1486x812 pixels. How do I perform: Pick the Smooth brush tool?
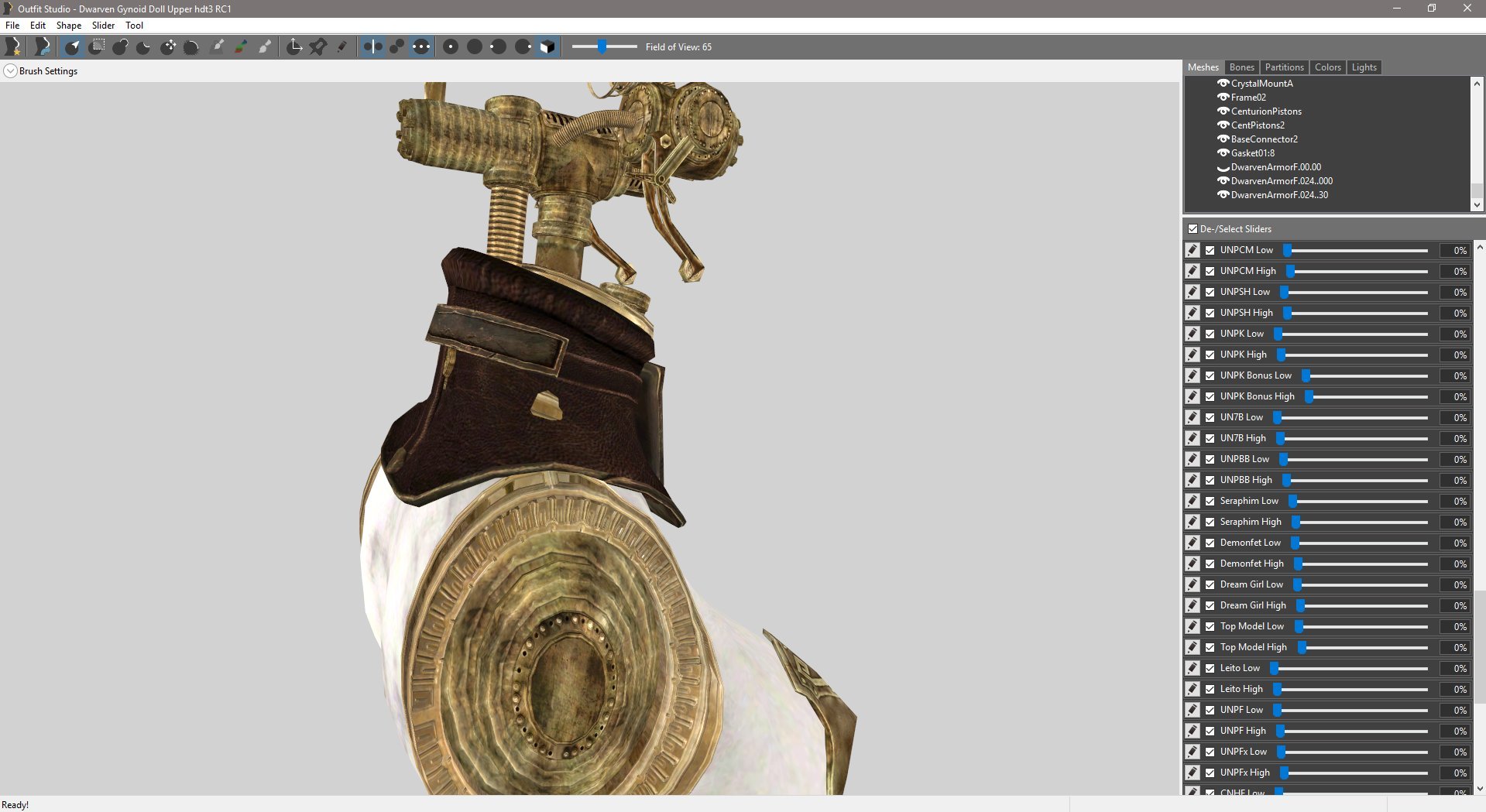coord(191,46)
